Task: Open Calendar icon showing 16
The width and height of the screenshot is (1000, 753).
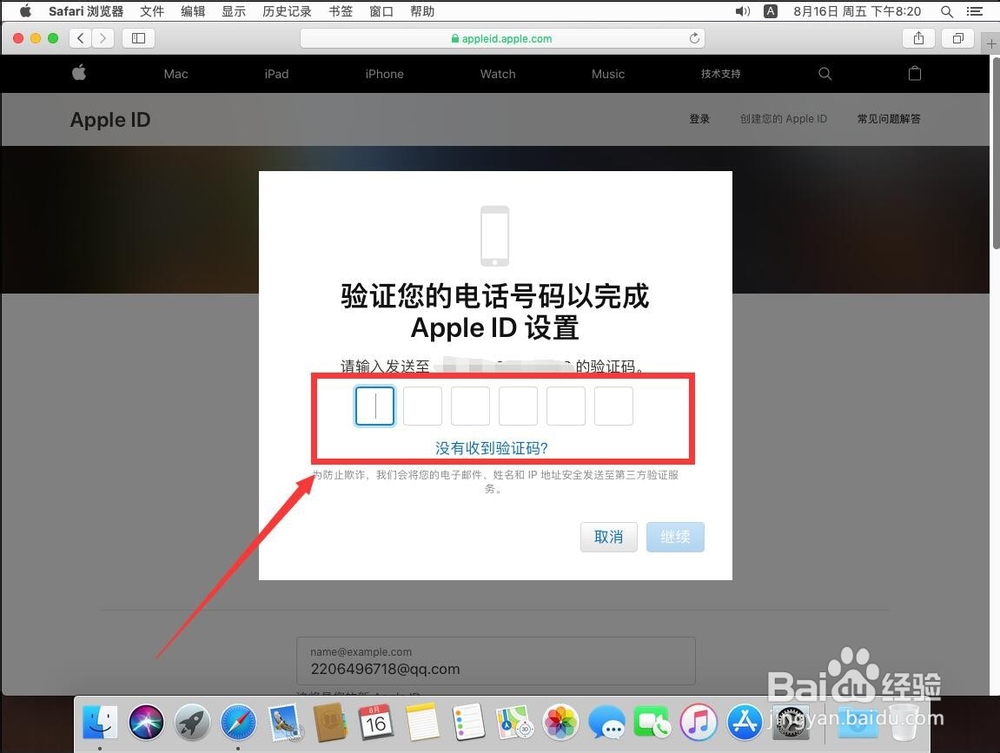Action: [376, 722]
